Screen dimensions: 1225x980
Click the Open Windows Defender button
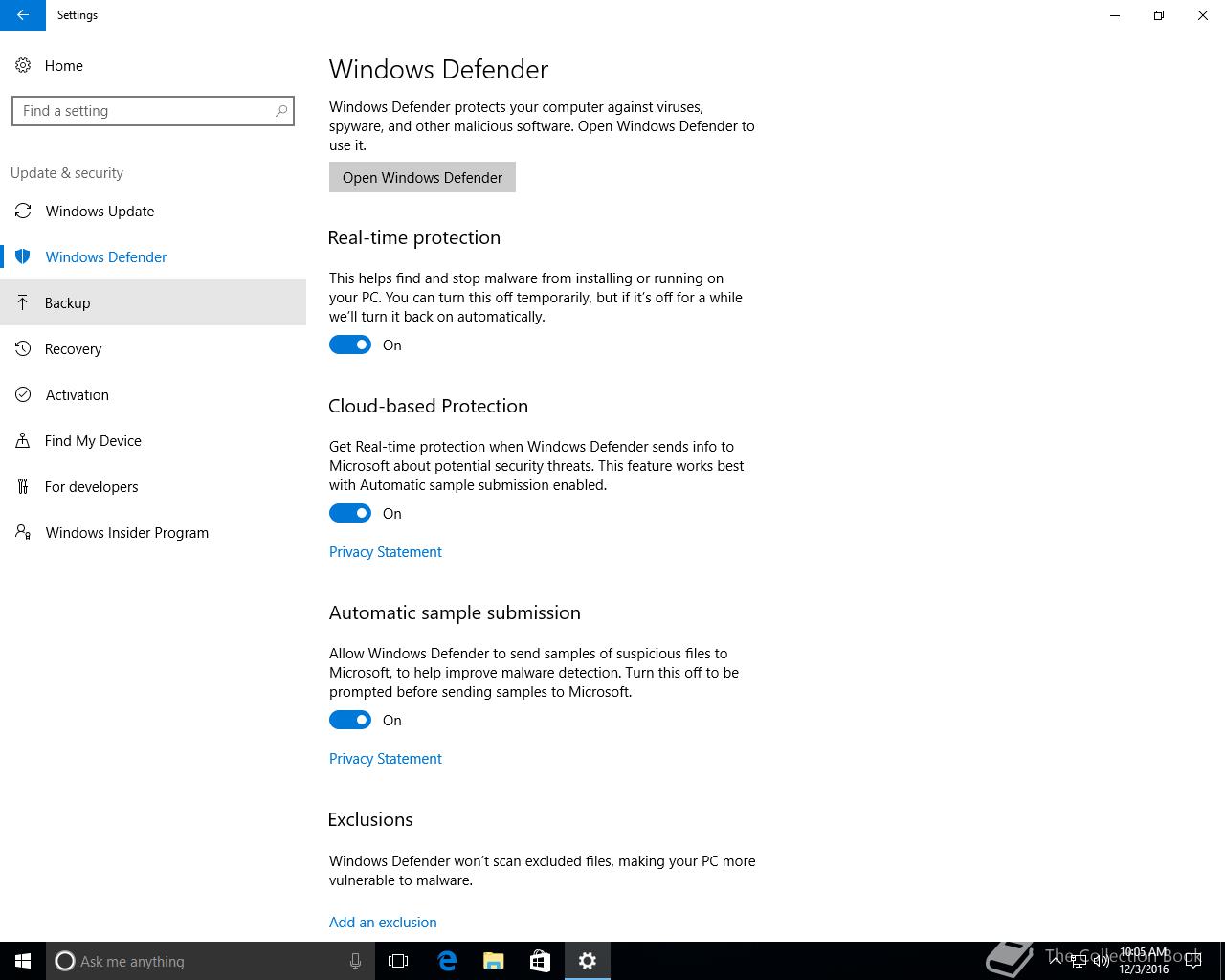click(x=422, y=177)
